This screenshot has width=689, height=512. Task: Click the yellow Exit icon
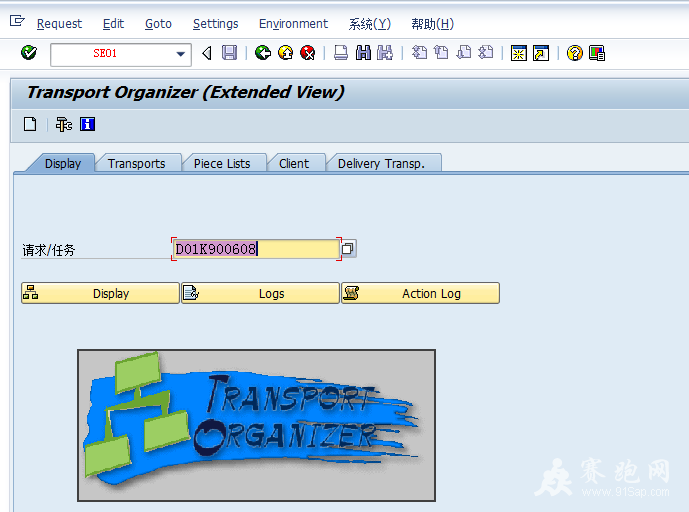point(286,53)
